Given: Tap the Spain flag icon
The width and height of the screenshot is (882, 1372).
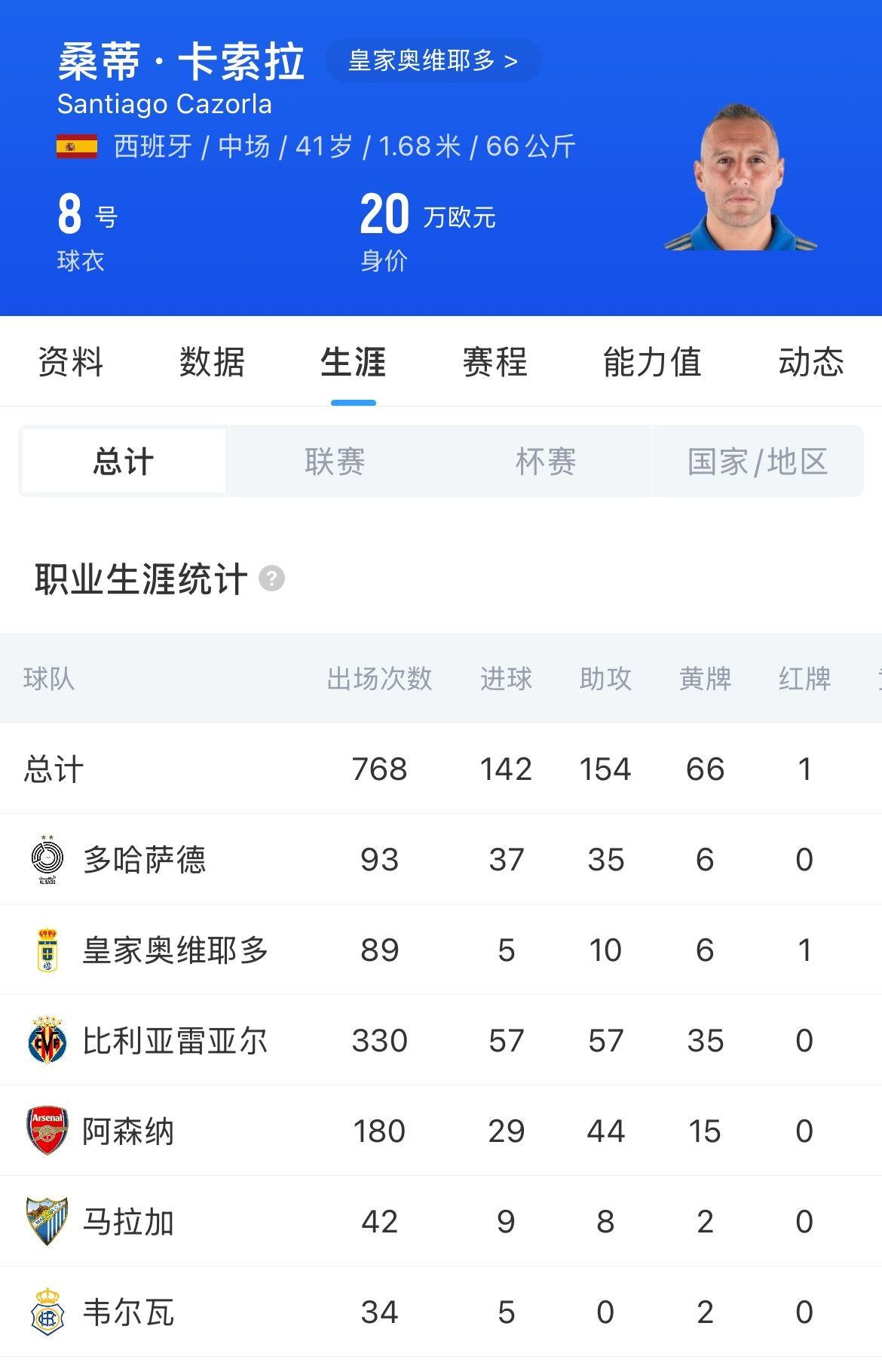Looking at the screenshot, I should click(x=77, y=146).
